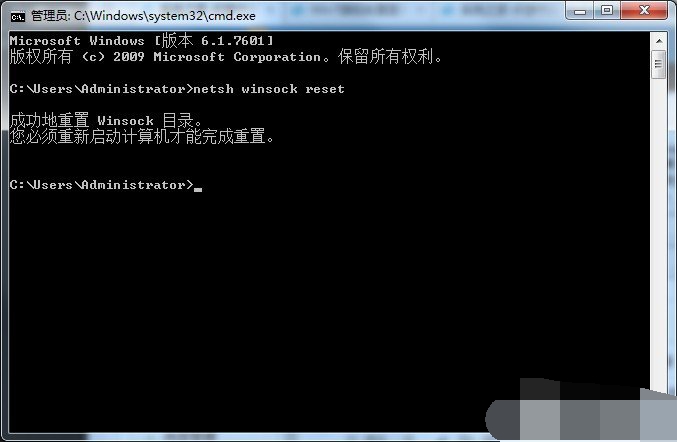The height and width of the screenshot is (442, 677).
Task: Click the blinking cursor after the prompt
Action: (198, 189)
